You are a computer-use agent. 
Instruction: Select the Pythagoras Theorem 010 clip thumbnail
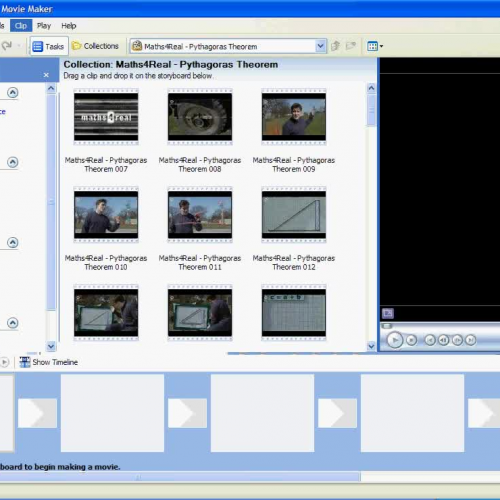pos(106,215)
